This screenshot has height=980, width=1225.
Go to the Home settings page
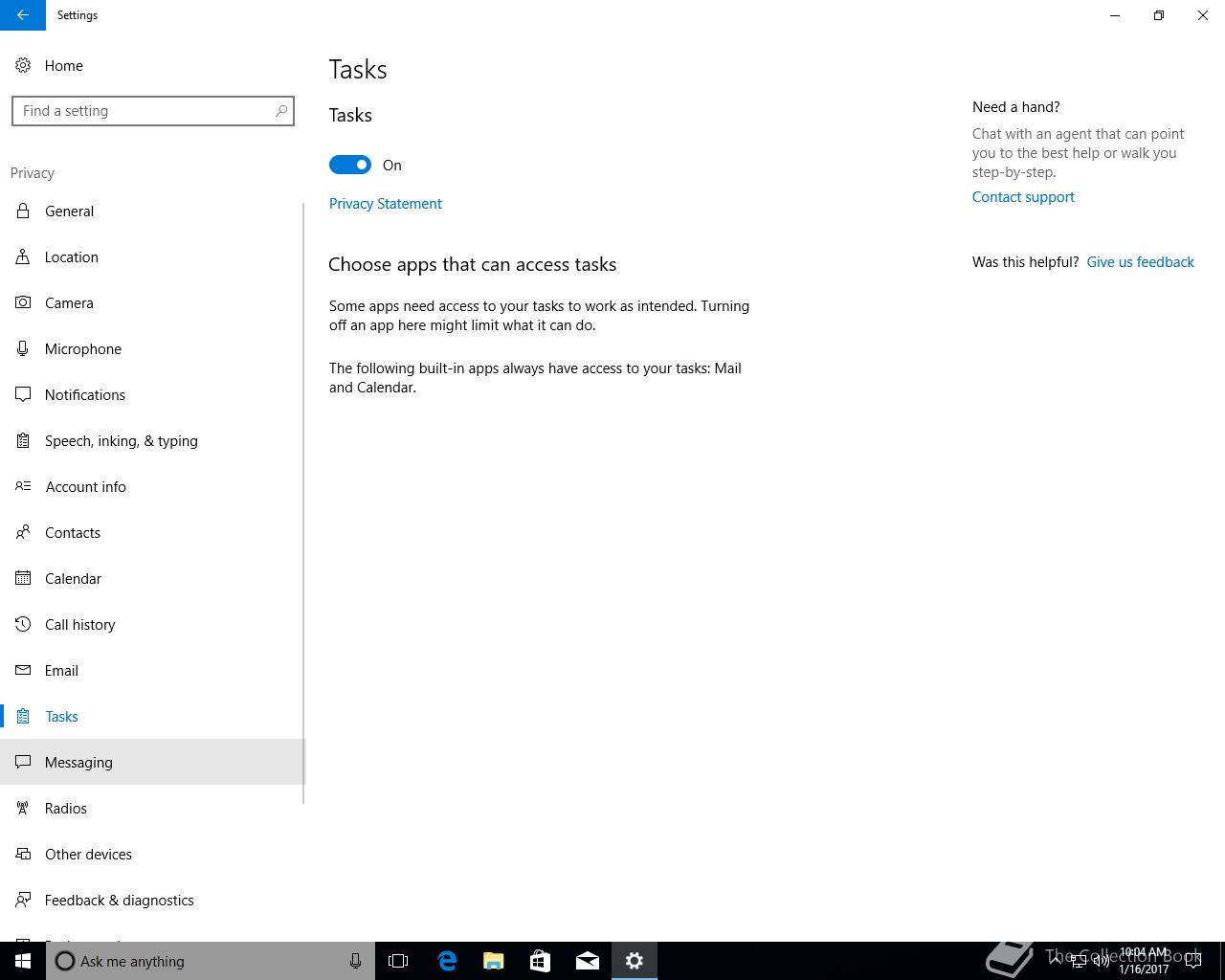click(x=153, y=65)
